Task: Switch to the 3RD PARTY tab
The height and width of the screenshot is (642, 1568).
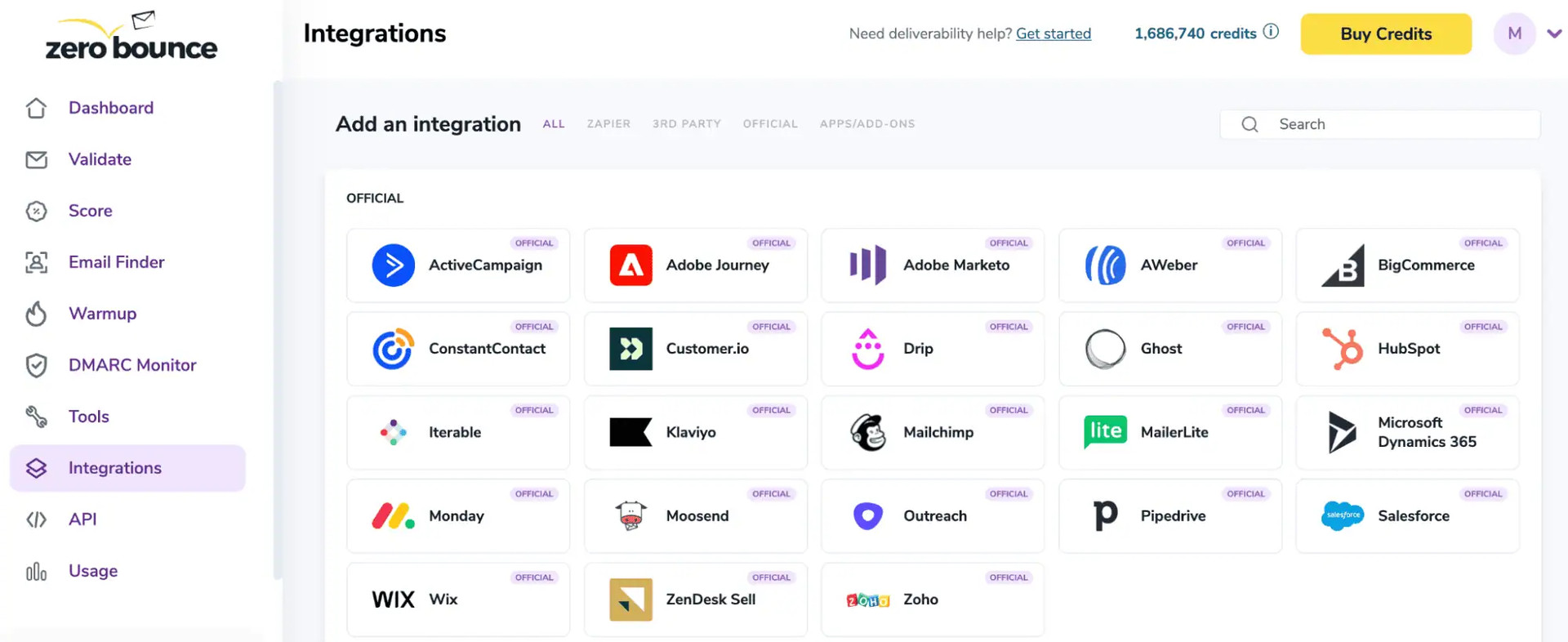Action: click(x=687, y=124)
